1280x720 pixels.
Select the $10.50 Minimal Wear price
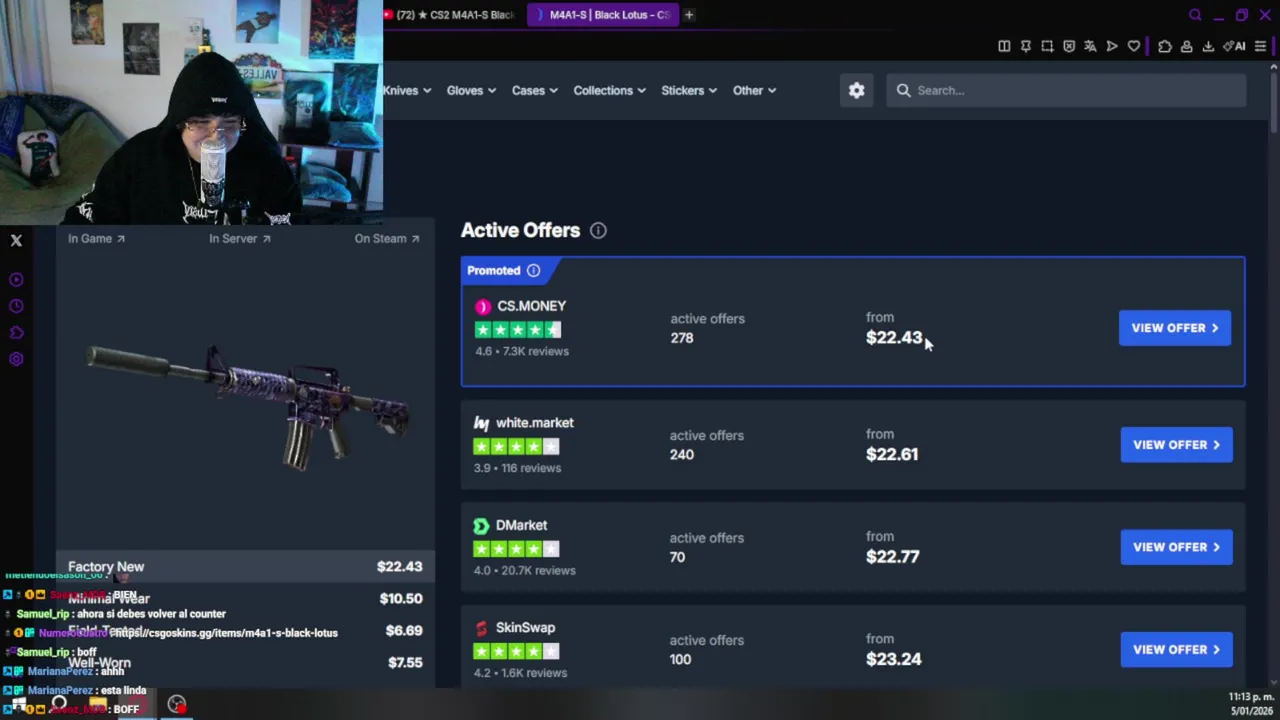401,599
